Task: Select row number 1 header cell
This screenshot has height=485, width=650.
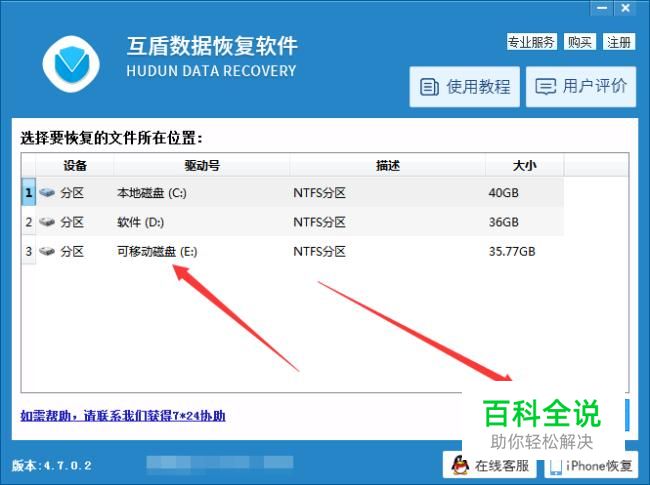Action: (28, 192)
